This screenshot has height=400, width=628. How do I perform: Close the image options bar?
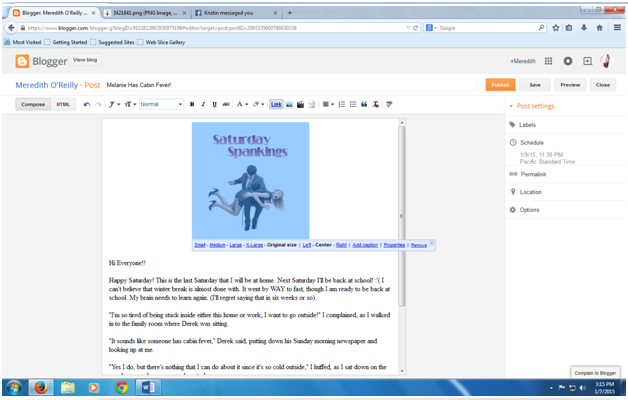coord(431,243)
